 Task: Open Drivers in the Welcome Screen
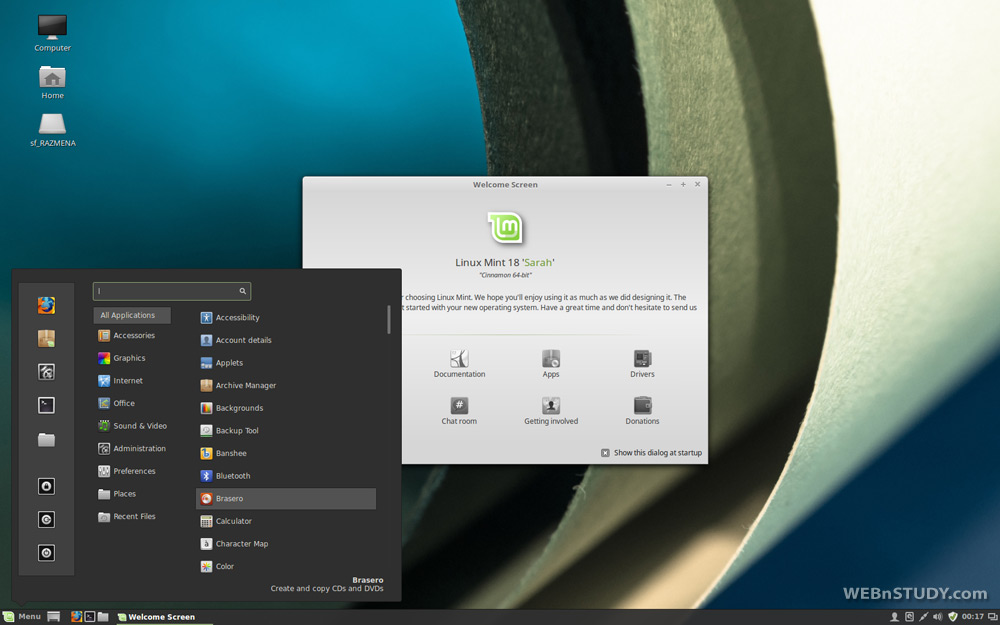click(642, 364)
